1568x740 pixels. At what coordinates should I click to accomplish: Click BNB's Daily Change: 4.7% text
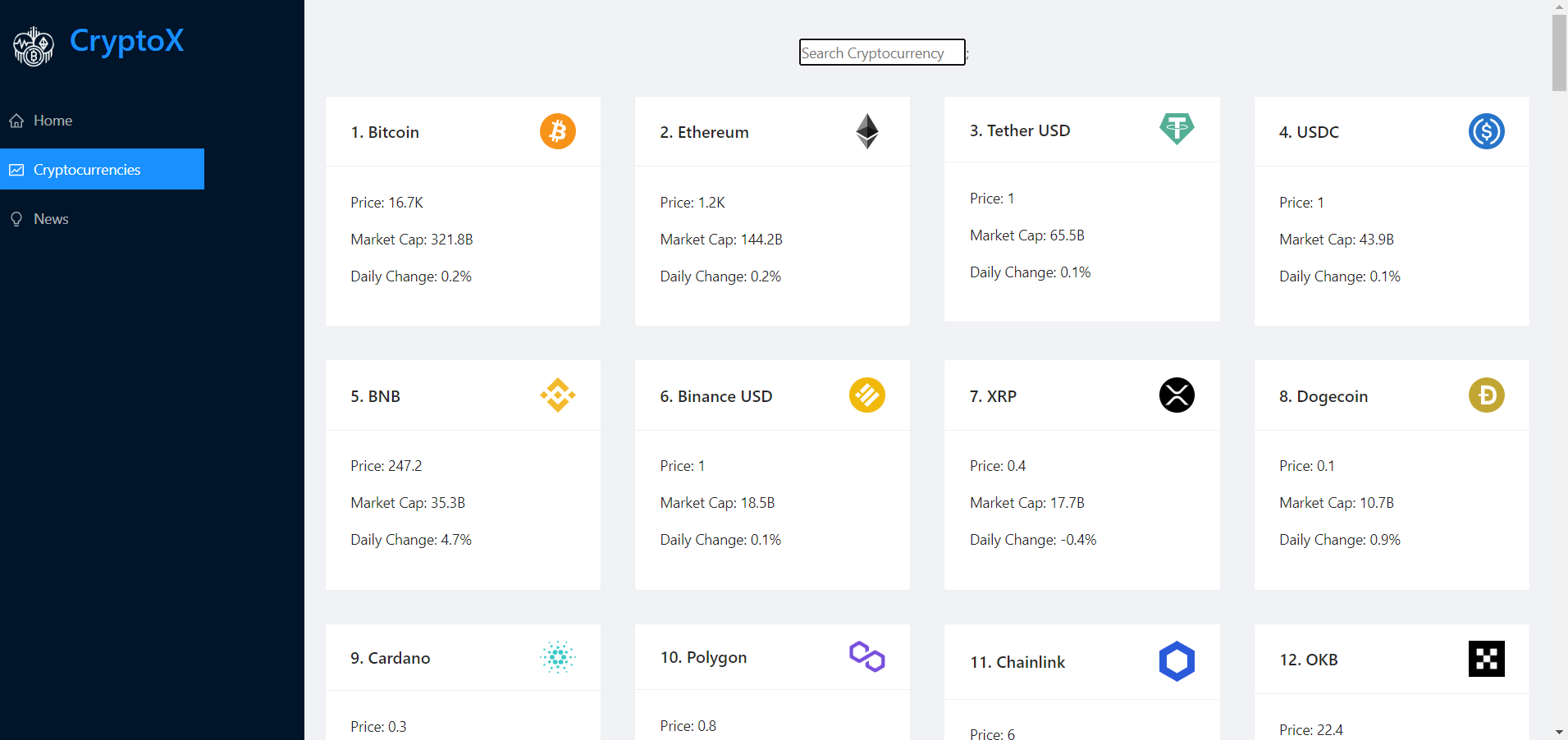click(x=411, y=540)
